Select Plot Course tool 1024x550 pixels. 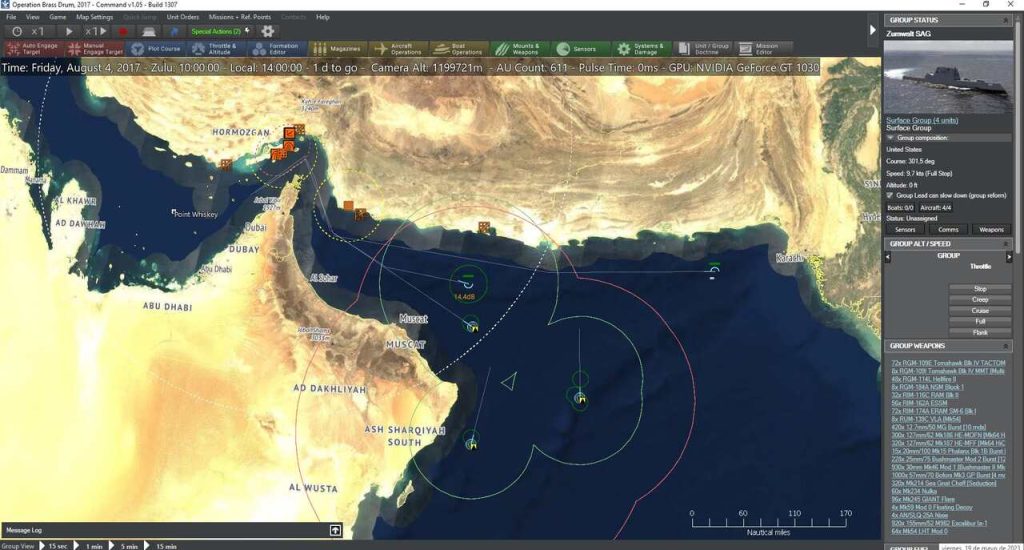click(155, 49)
